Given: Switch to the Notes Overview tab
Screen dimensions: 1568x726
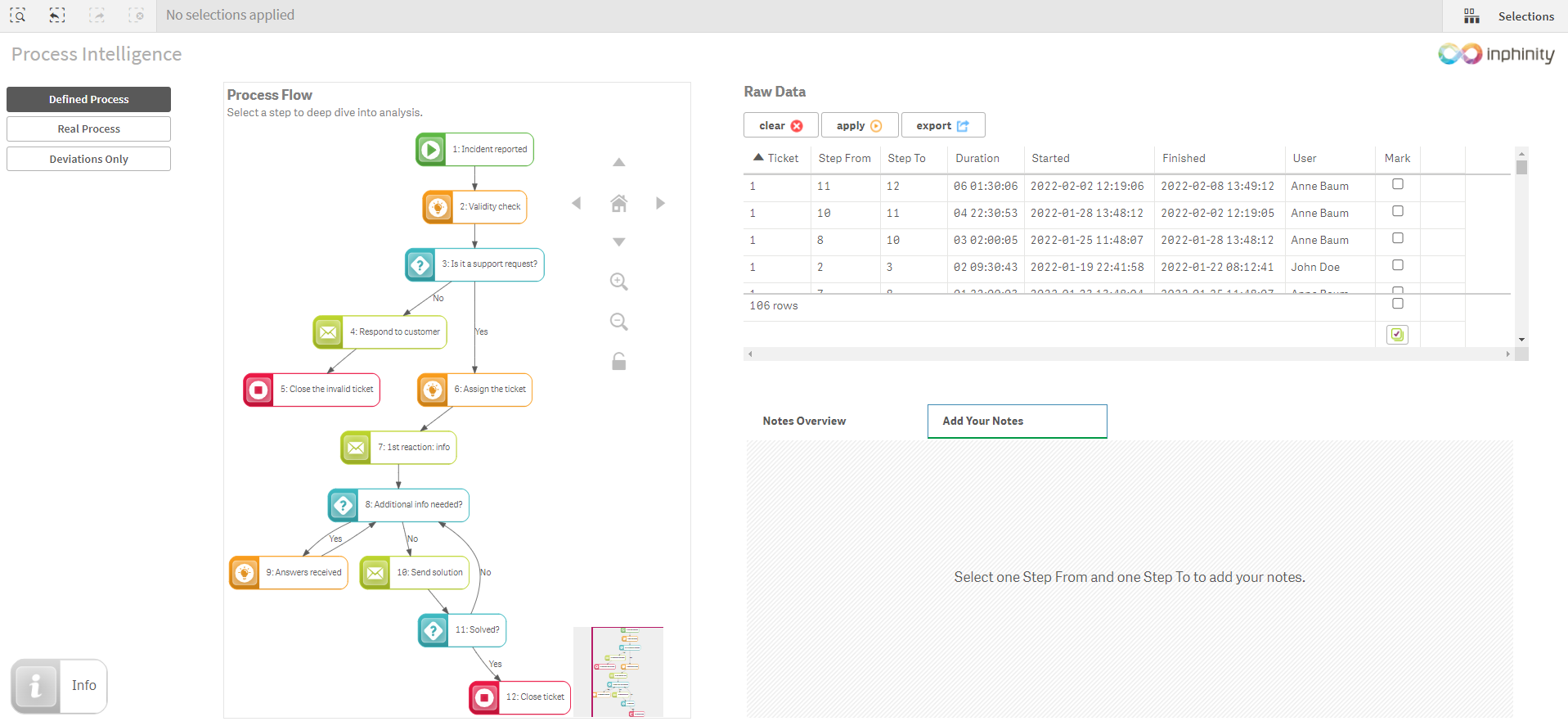Looking at the screenshot, I should pyautogui.click(x=804, y=421).
